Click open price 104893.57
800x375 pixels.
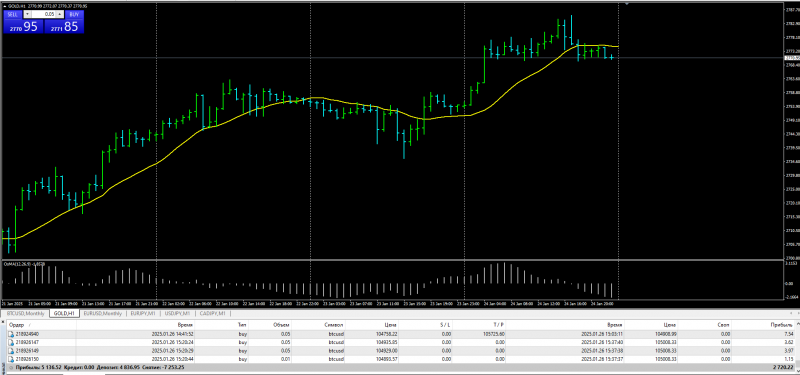(x=386, y=359)
